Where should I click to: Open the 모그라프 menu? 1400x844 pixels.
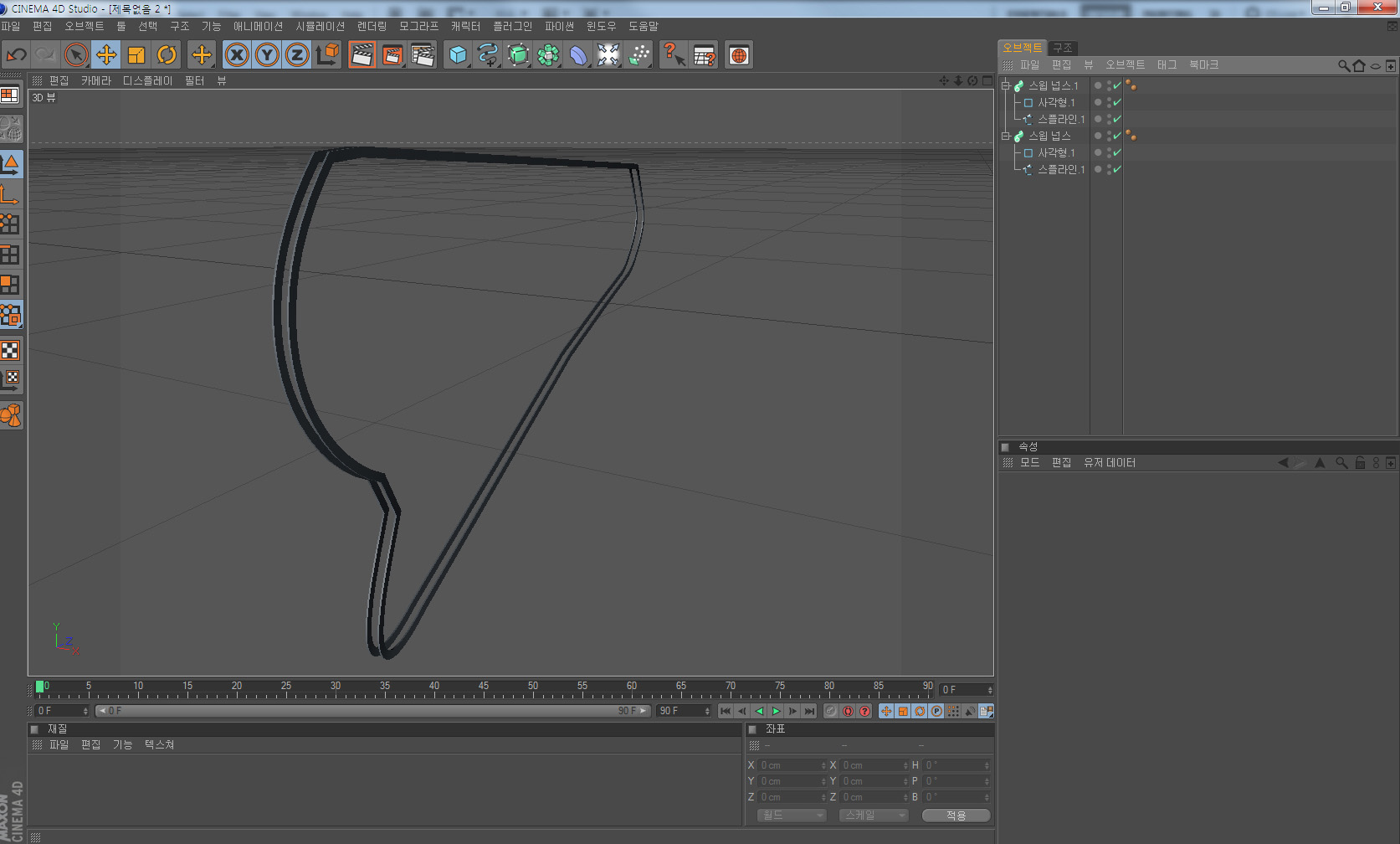point(419,26)
